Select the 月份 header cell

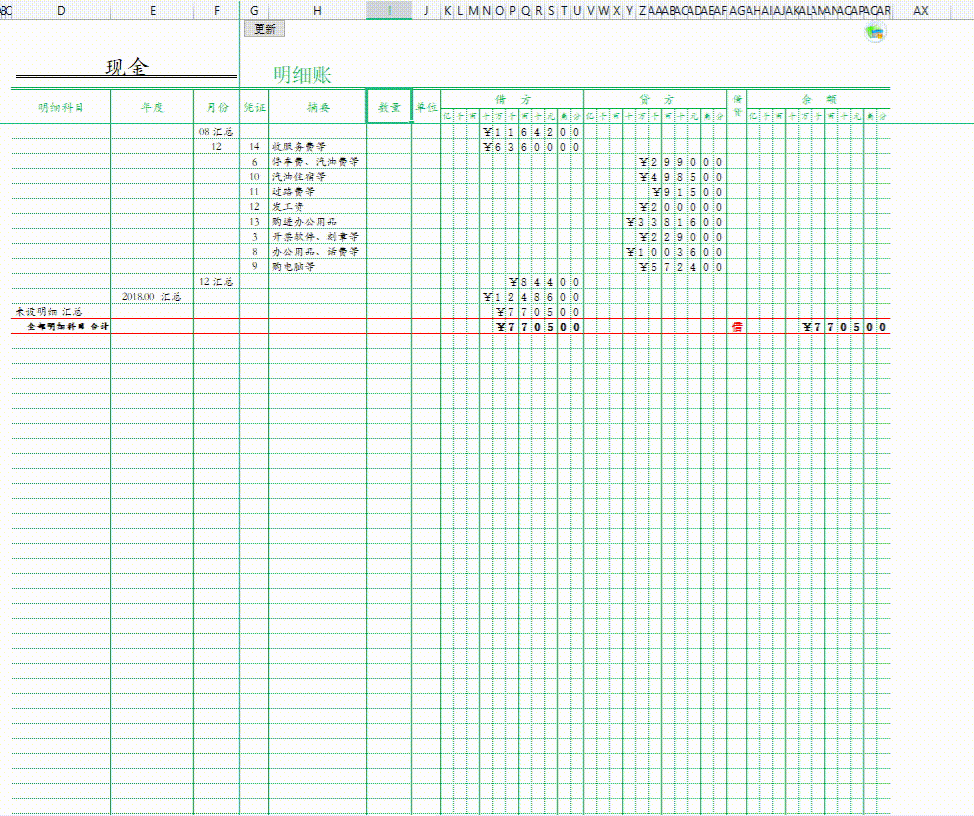click(x=217, y=107)
